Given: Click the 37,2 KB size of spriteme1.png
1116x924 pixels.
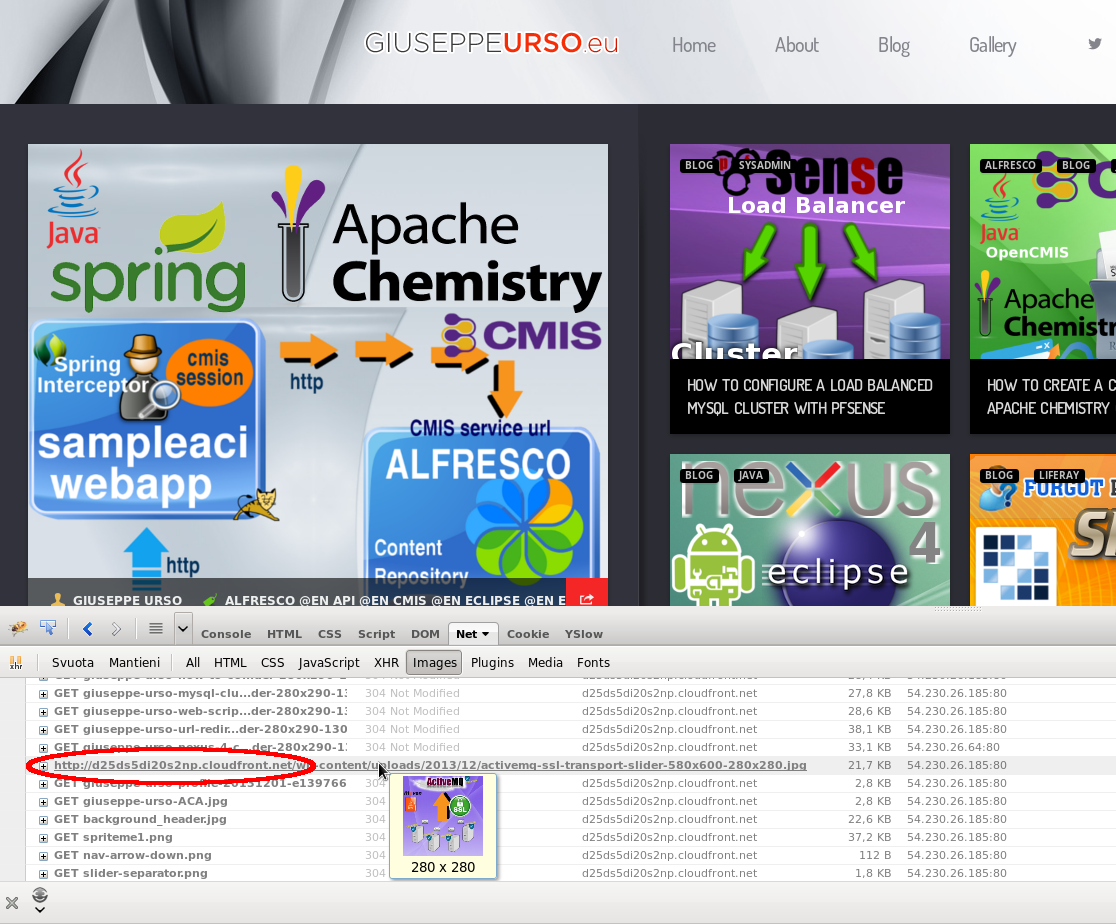Looking at the screenshot, I should point(869,838).
